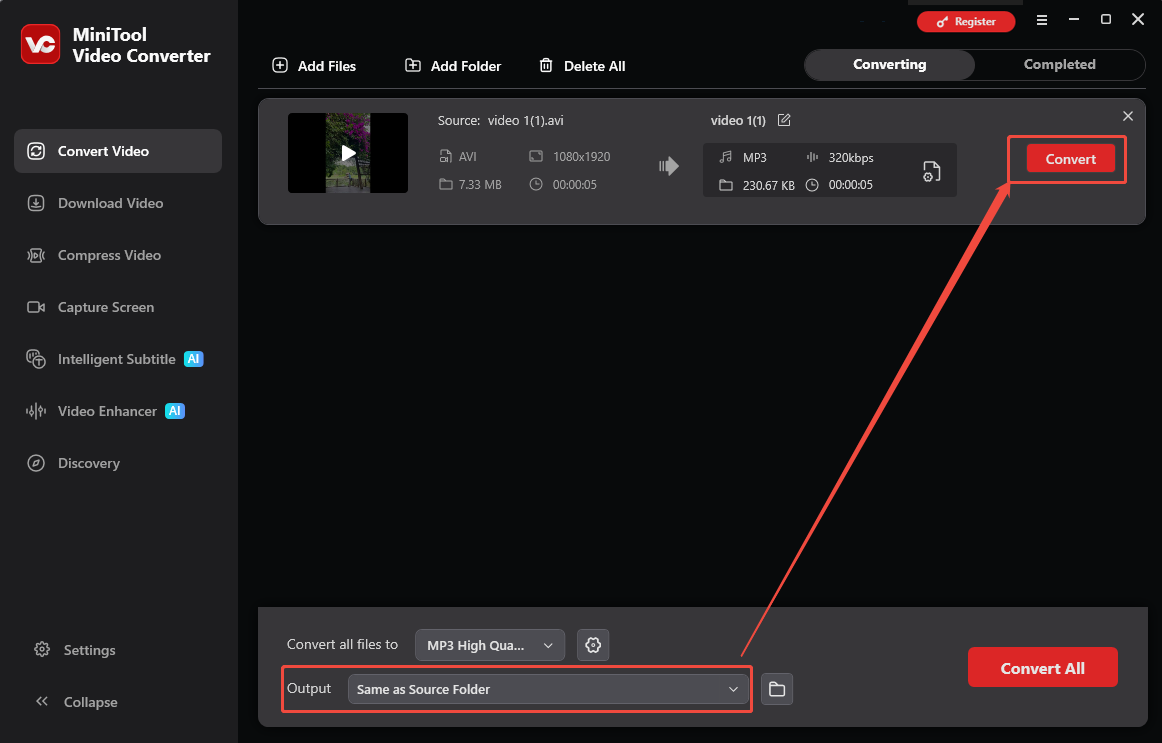1162x743 pixels.
Task: Click the 230.67 KB output size
Action: [768, 185]
